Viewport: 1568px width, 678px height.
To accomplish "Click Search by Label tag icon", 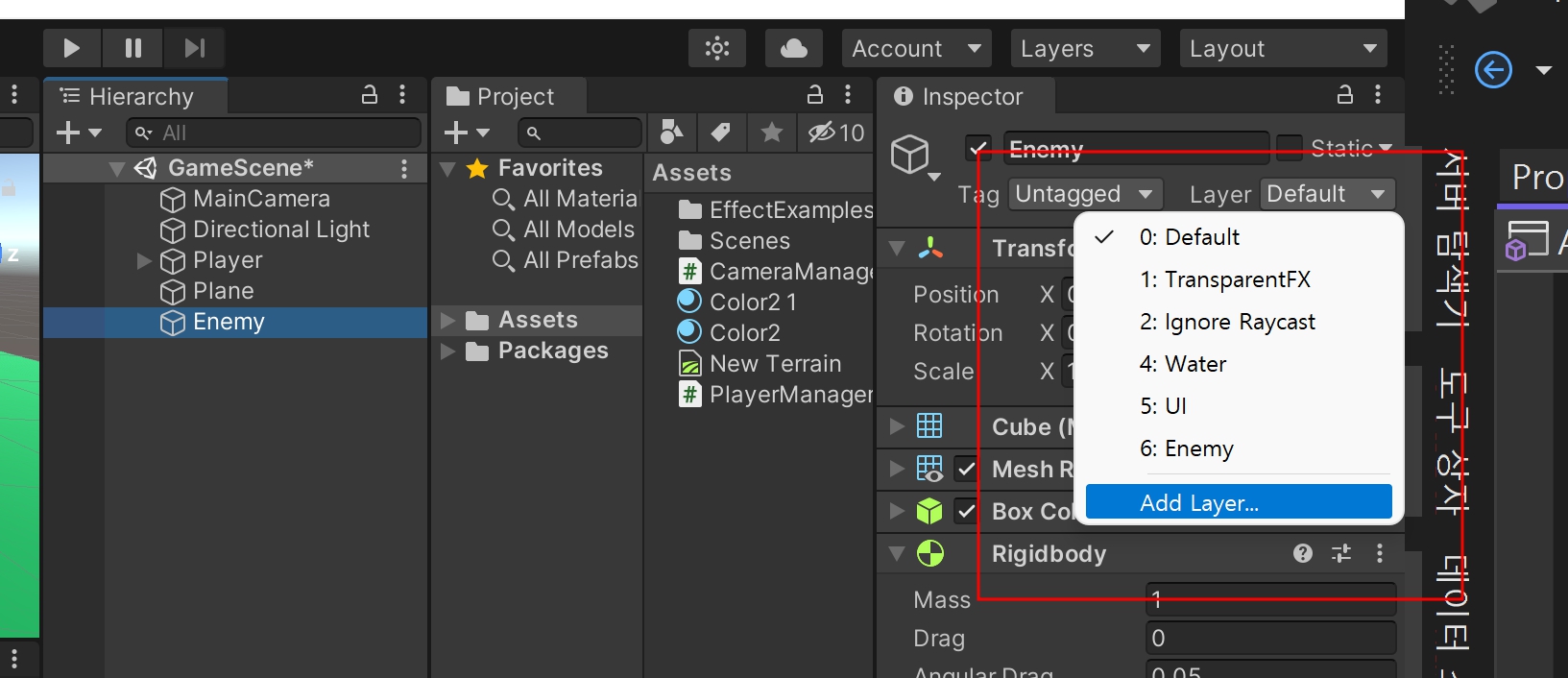I will 721,133.
